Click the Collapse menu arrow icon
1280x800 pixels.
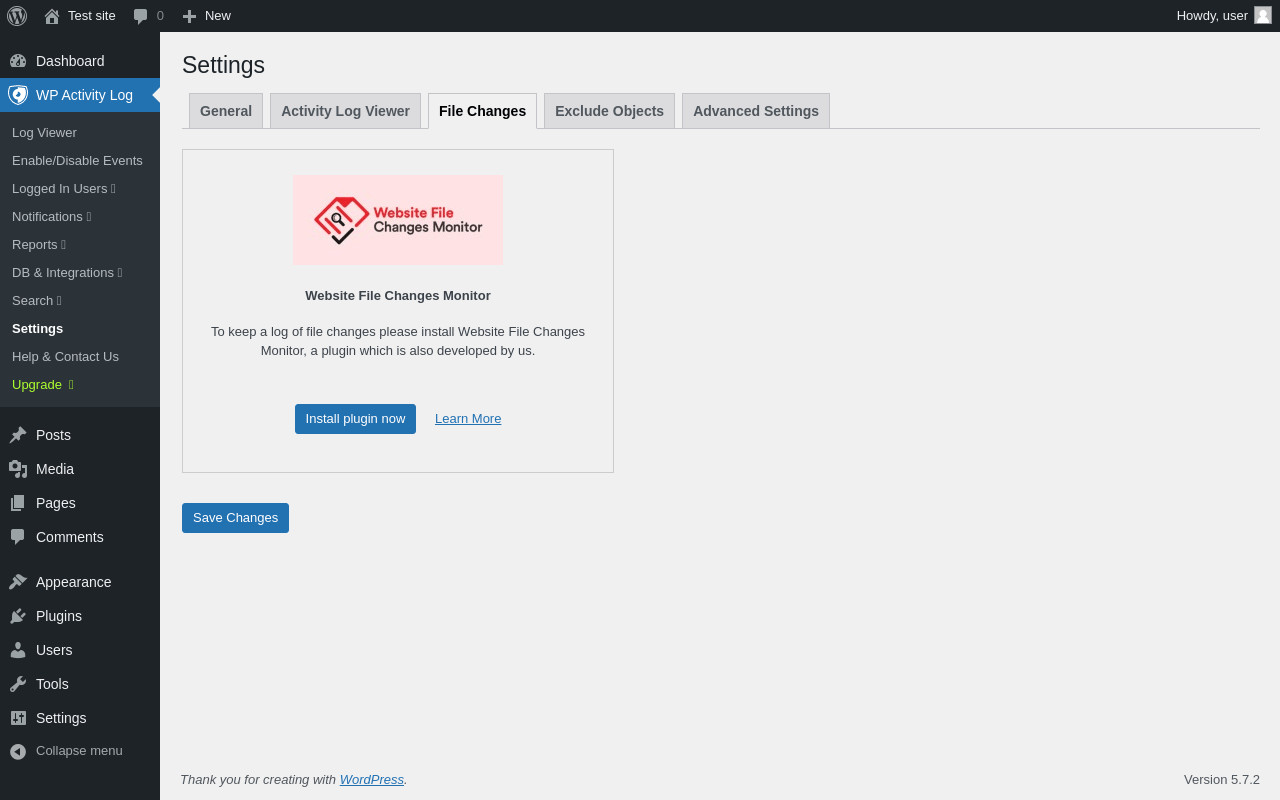[x=18, y=751]
